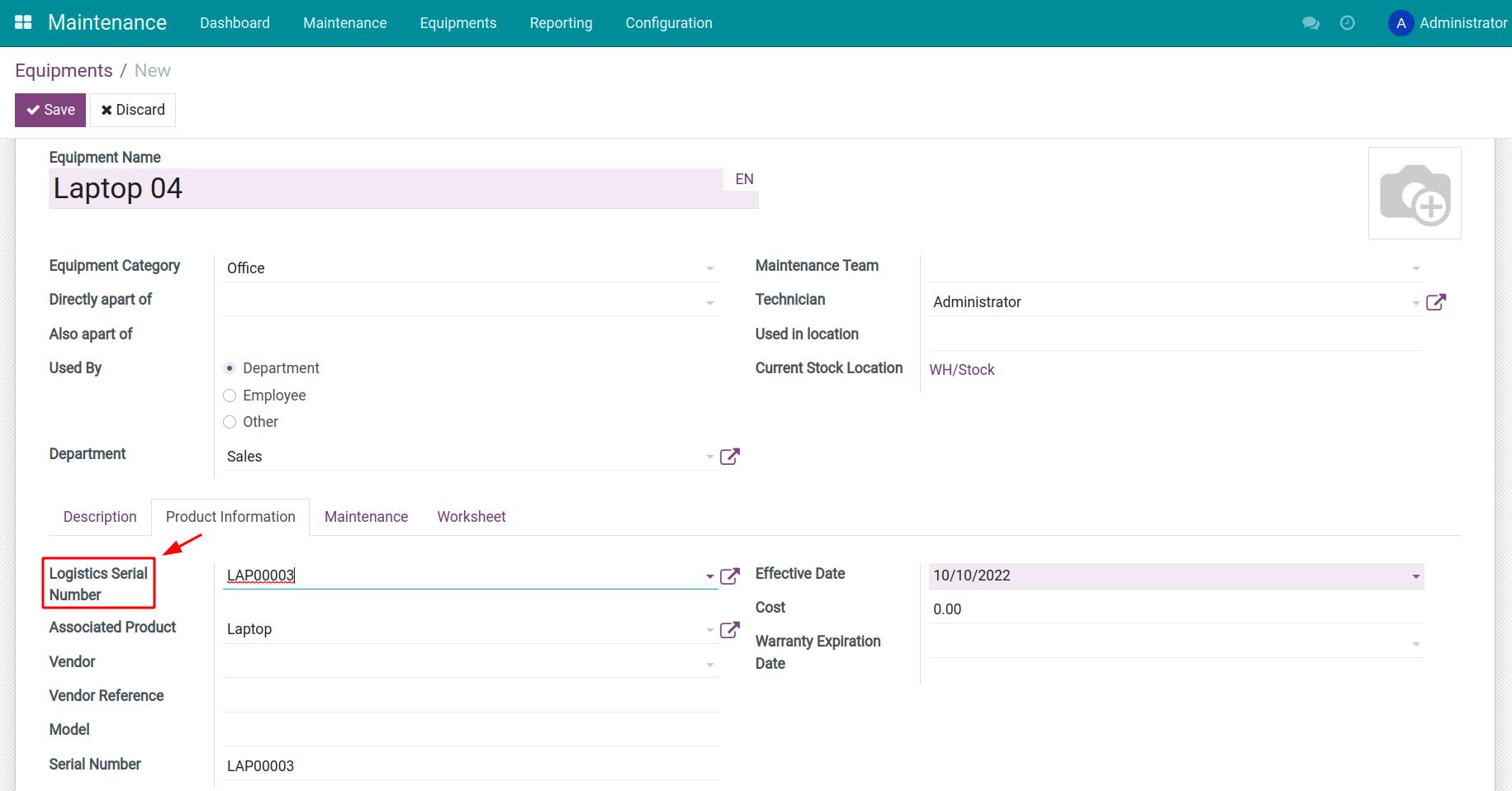
Task: Open the messages chat bubble icon
Action: pos(1311,24)
